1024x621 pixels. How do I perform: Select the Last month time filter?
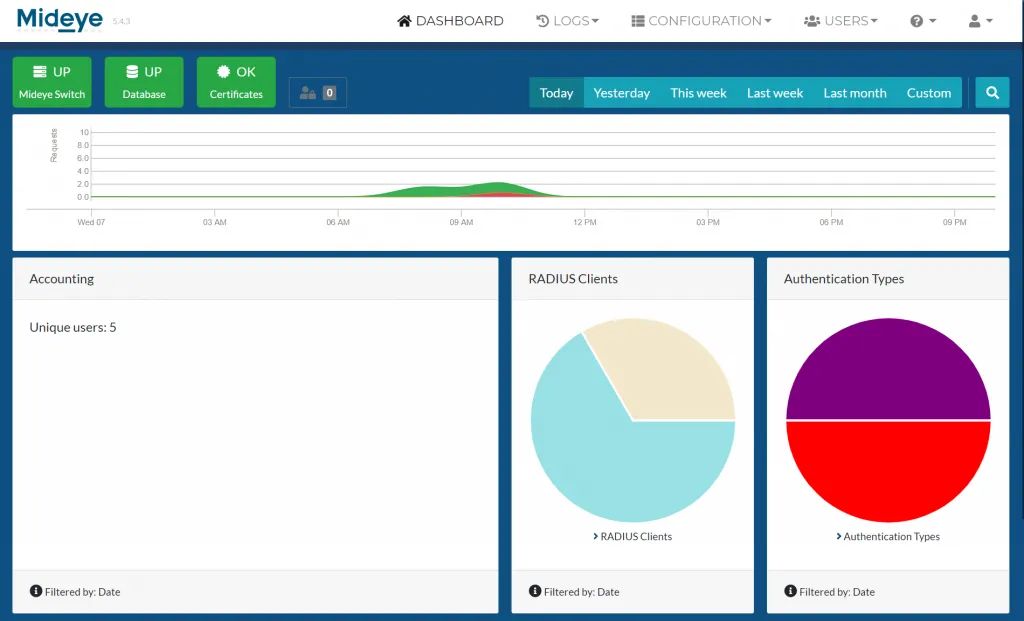(x=854, y=92)
